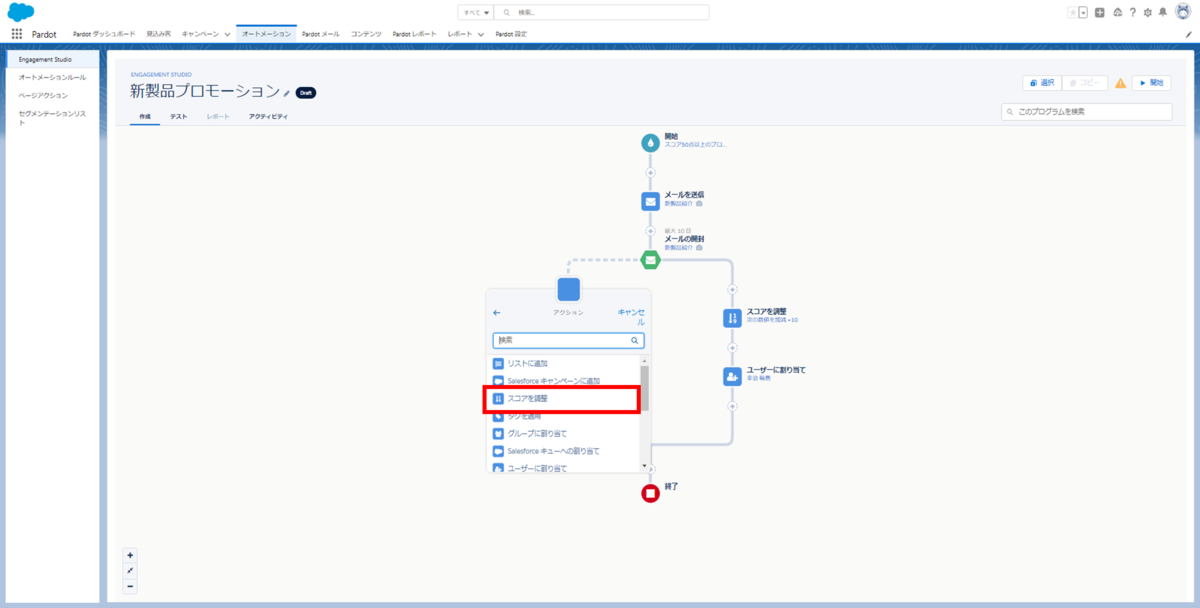Click the 開始 play button
This screenshot has height=608, width=1200.
coord(1151,83)
